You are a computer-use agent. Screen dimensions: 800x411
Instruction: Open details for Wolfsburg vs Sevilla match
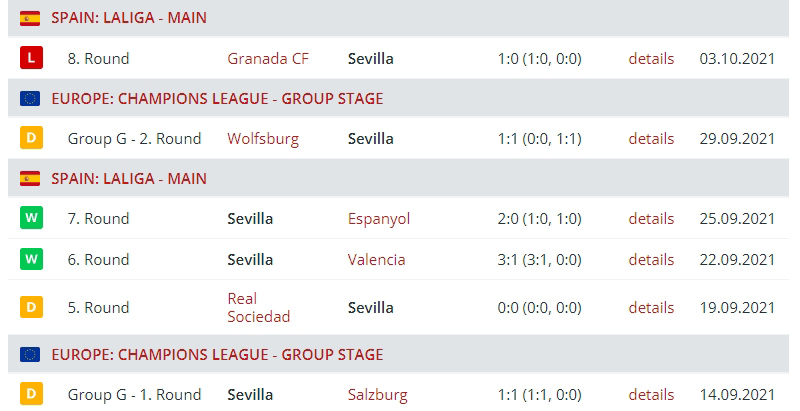651,139
